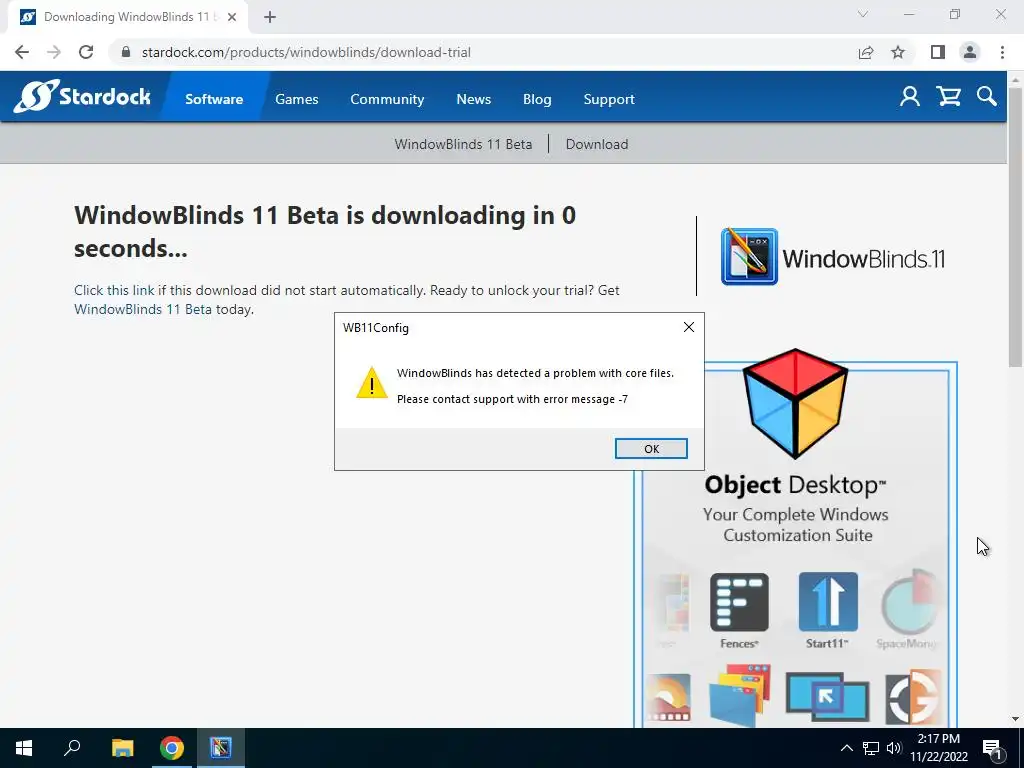Open the Games menu
The width and height of the screenshot is (1024, 768).
(296, 99)
